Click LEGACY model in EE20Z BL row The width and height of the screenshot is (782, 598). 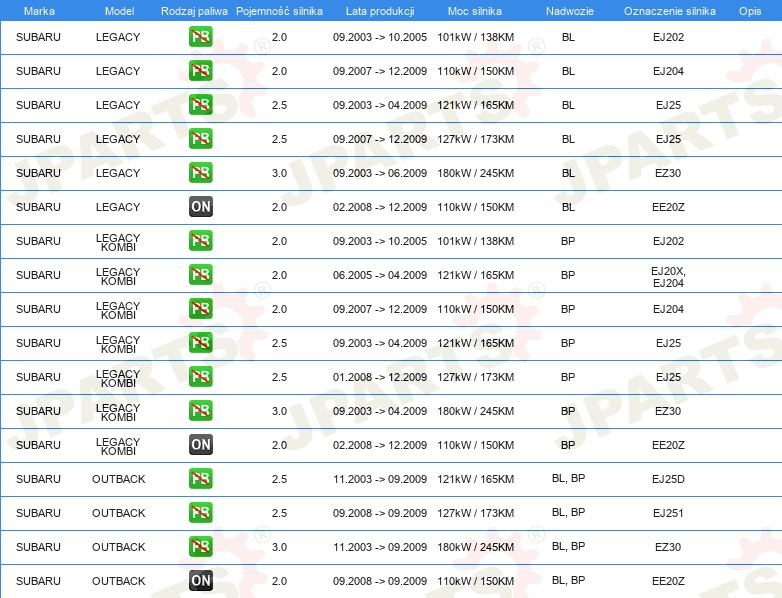tap(118, 207)
